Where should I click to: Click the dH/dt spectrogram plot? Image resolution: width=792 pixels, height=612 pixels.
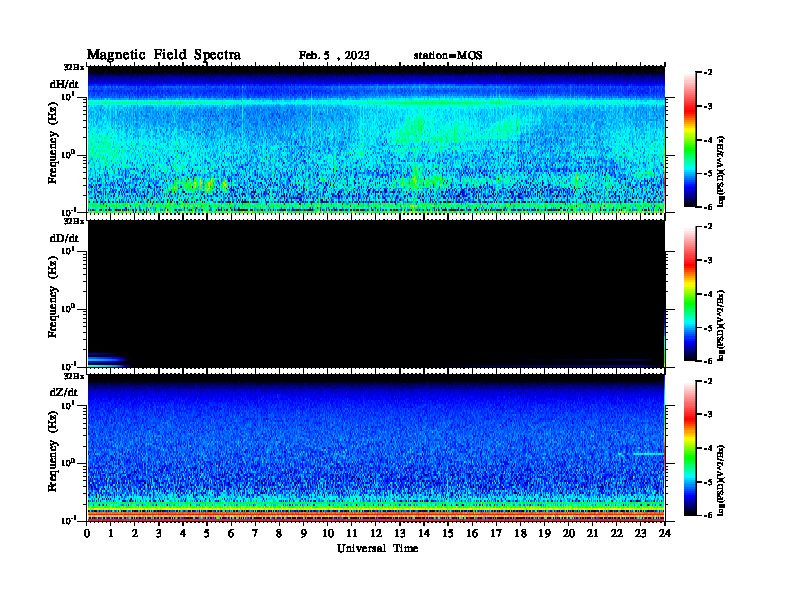pos(376,139)
